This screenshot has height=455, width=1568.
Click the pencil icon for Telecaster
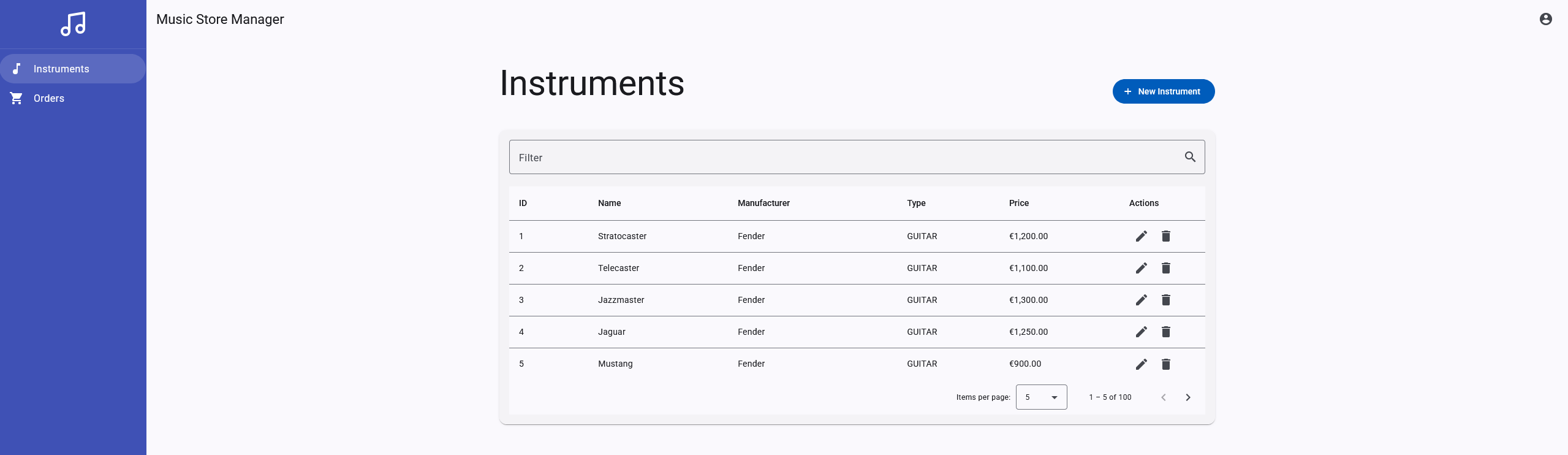[1141, 268]
